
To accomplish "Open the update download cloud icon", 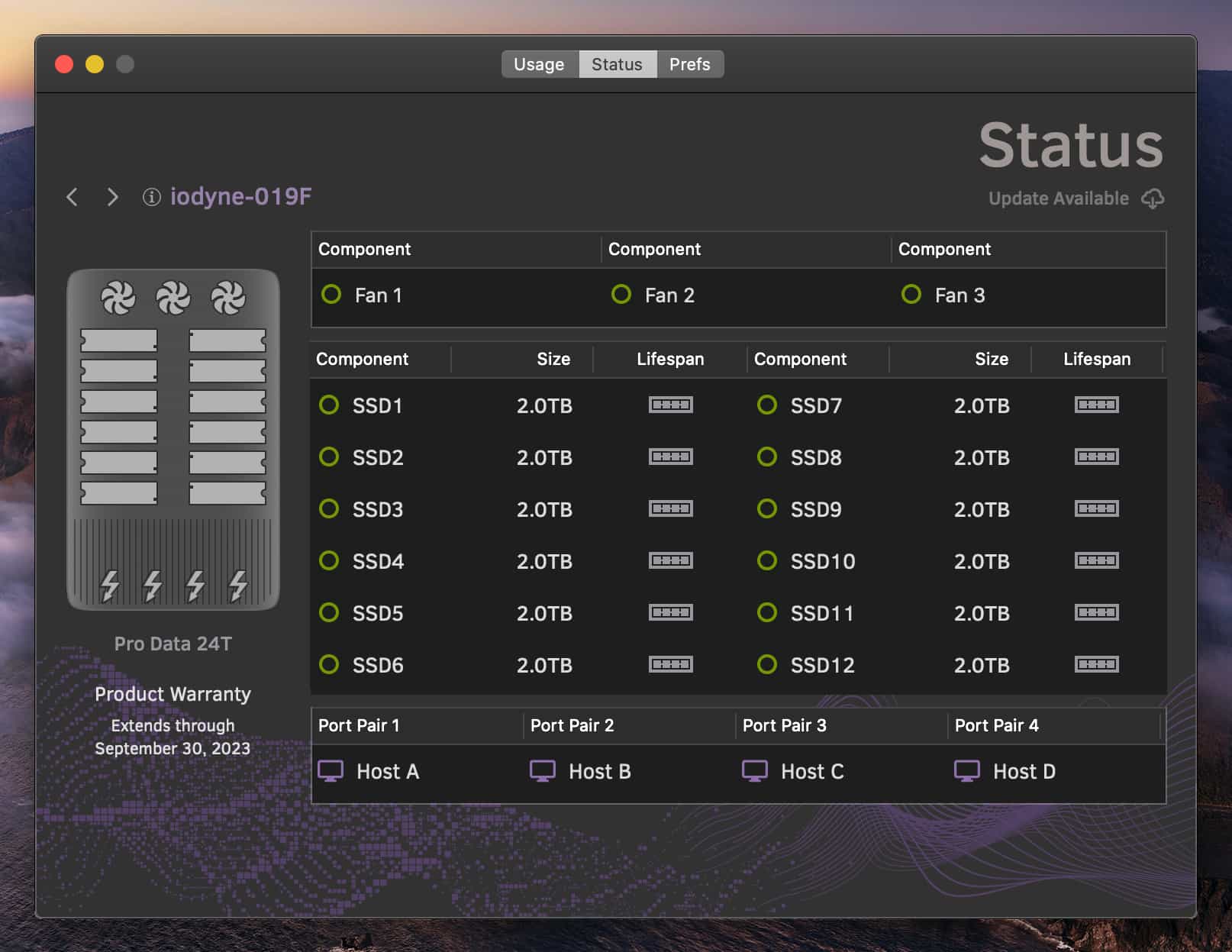I will coord(1154,198).
